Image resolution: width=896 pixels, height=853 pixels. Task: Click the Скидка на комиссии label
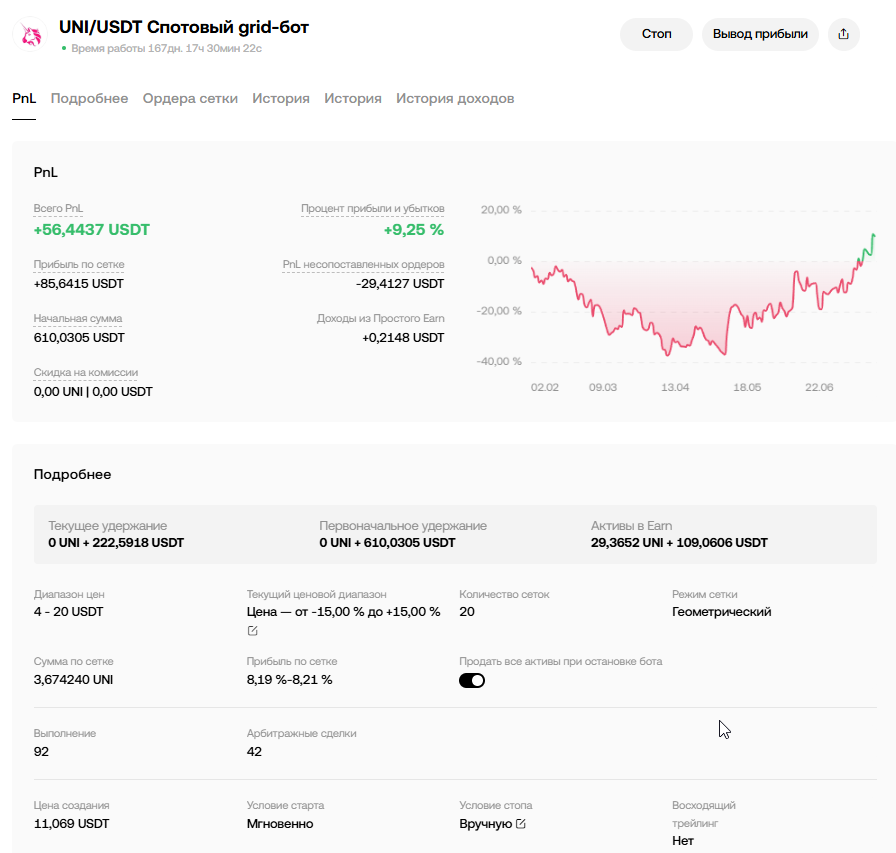[86, 373]
